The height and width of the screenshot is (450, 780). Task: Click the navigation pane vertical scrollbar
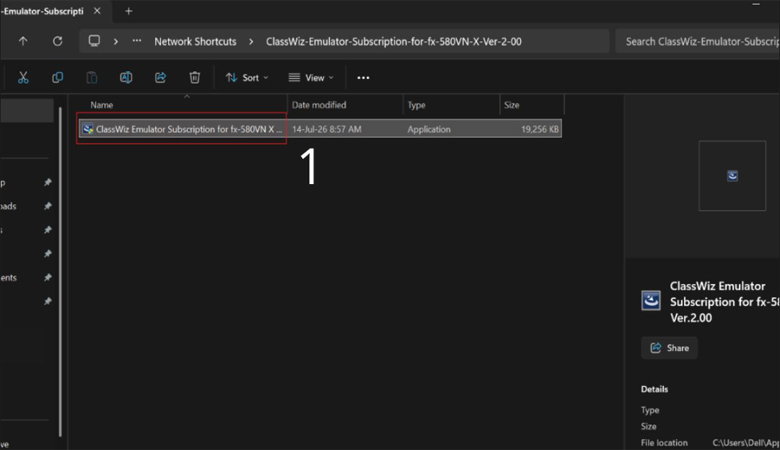click(x=60, y=271)
